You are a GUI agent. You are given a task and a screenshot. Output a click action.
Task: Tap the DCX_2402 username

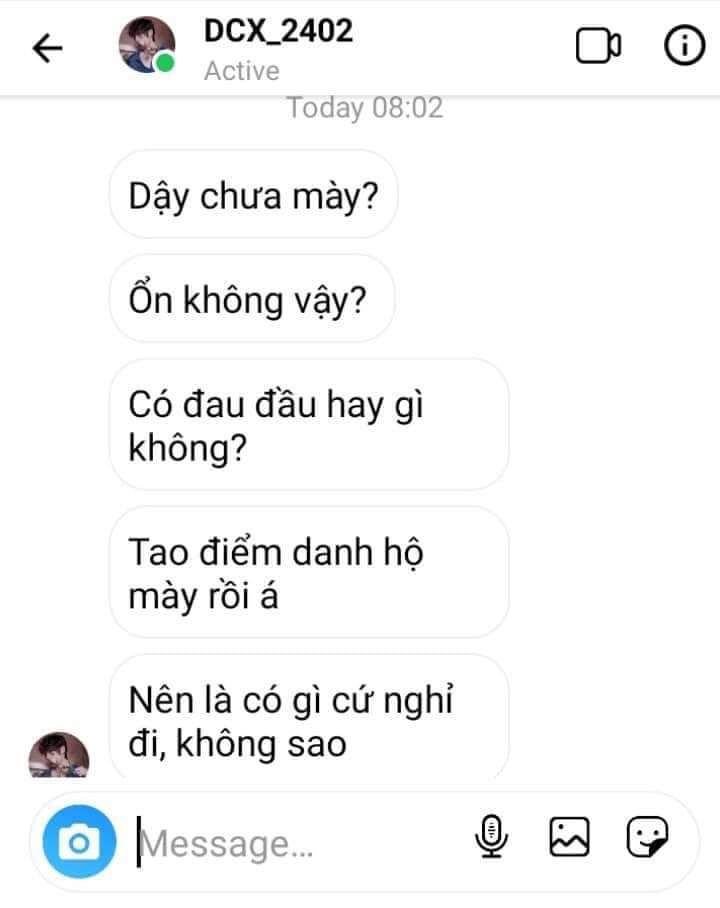click(278, 32)
